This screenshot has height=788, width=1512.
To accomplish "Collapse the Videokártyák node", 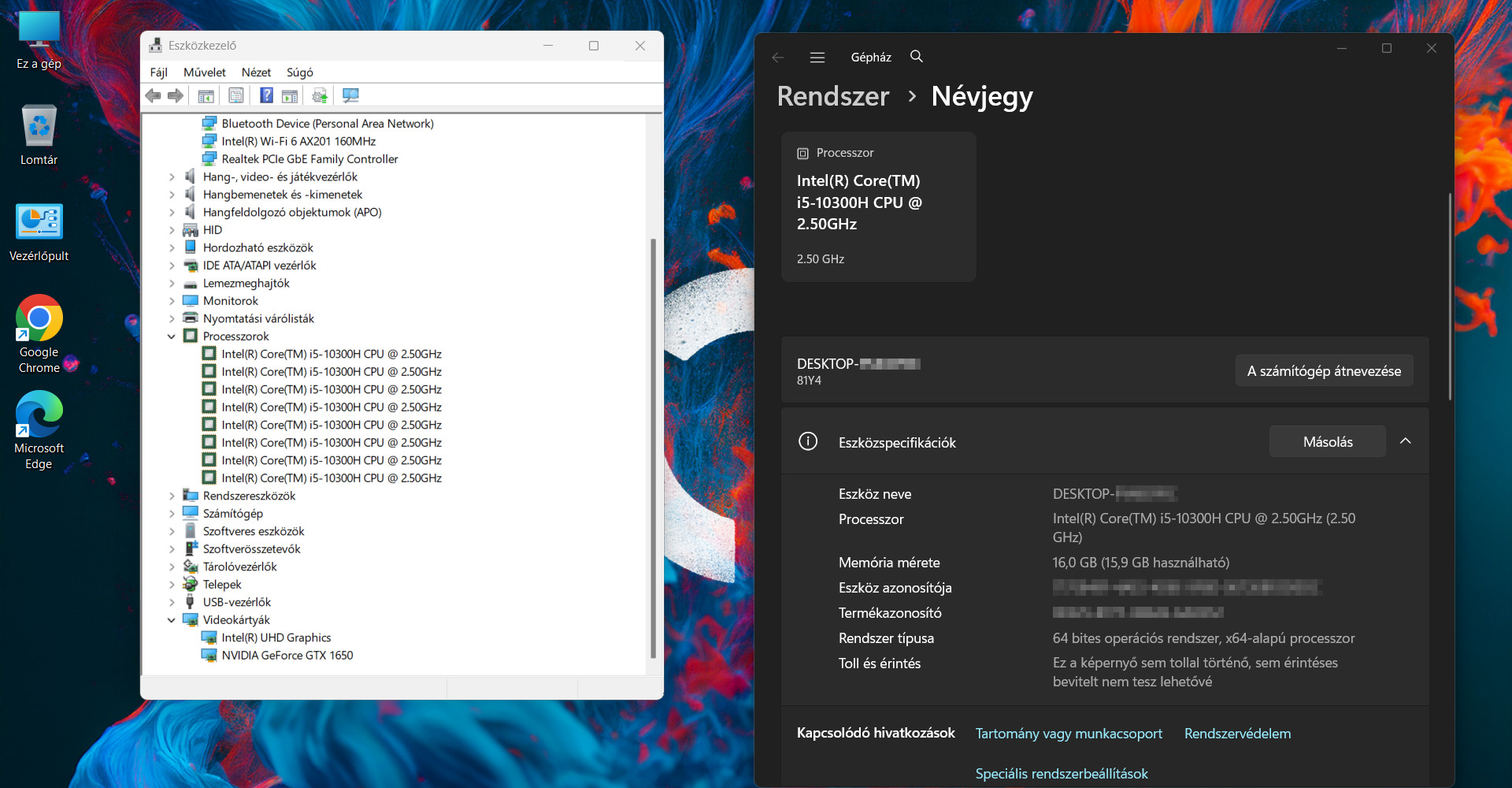I will 172,620.
